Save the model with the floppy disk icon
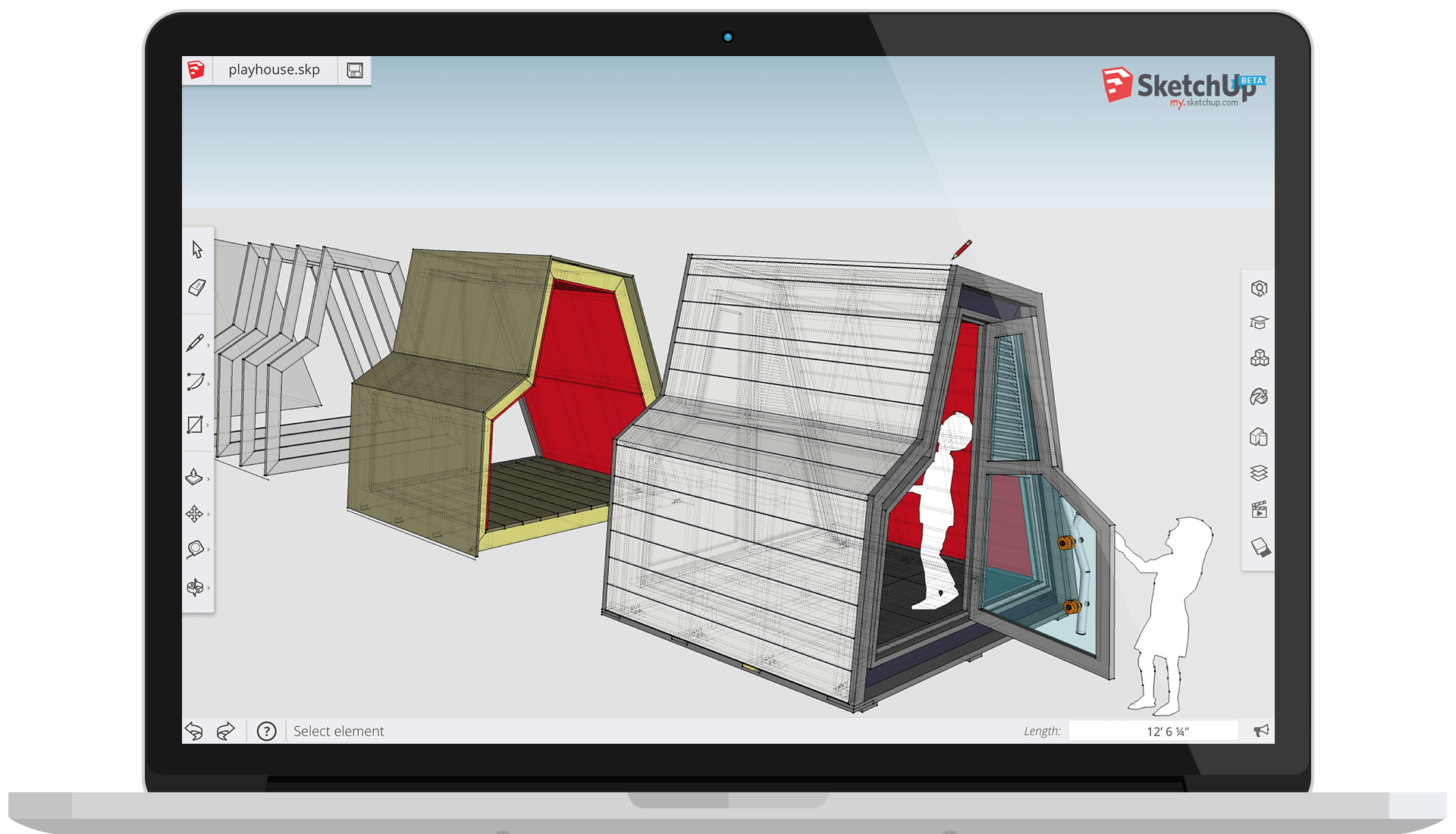The image size is (1456, 834). tap(354, 71)
